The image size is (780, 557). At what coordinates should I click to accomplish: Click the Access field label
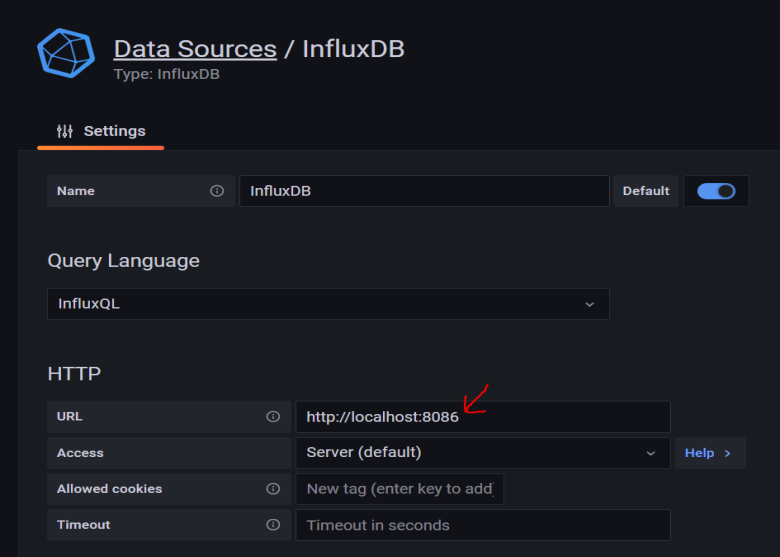click(x=80, y=453)
